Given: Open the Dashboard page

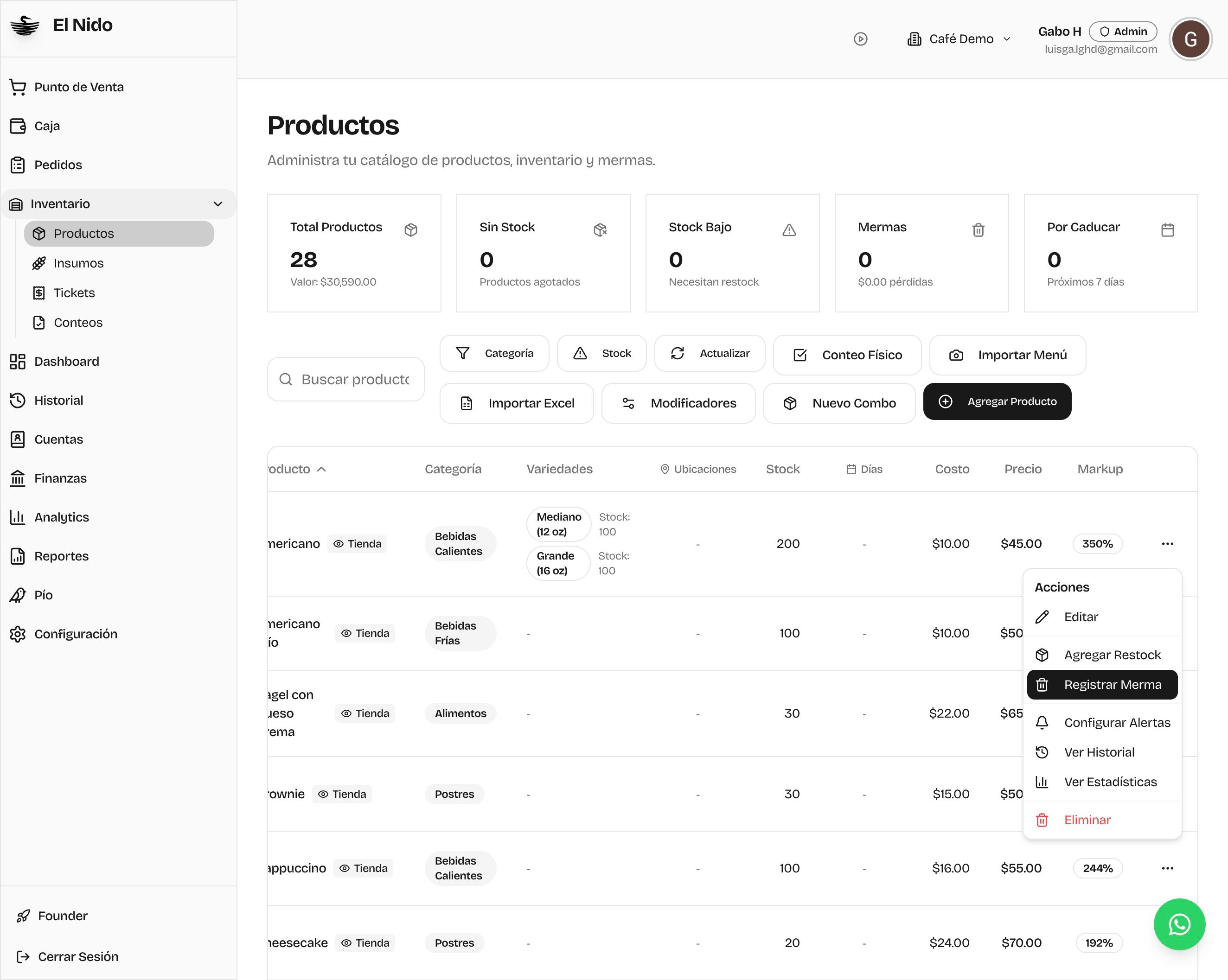Looking at the screenshot, I should [x=118, y=362].
